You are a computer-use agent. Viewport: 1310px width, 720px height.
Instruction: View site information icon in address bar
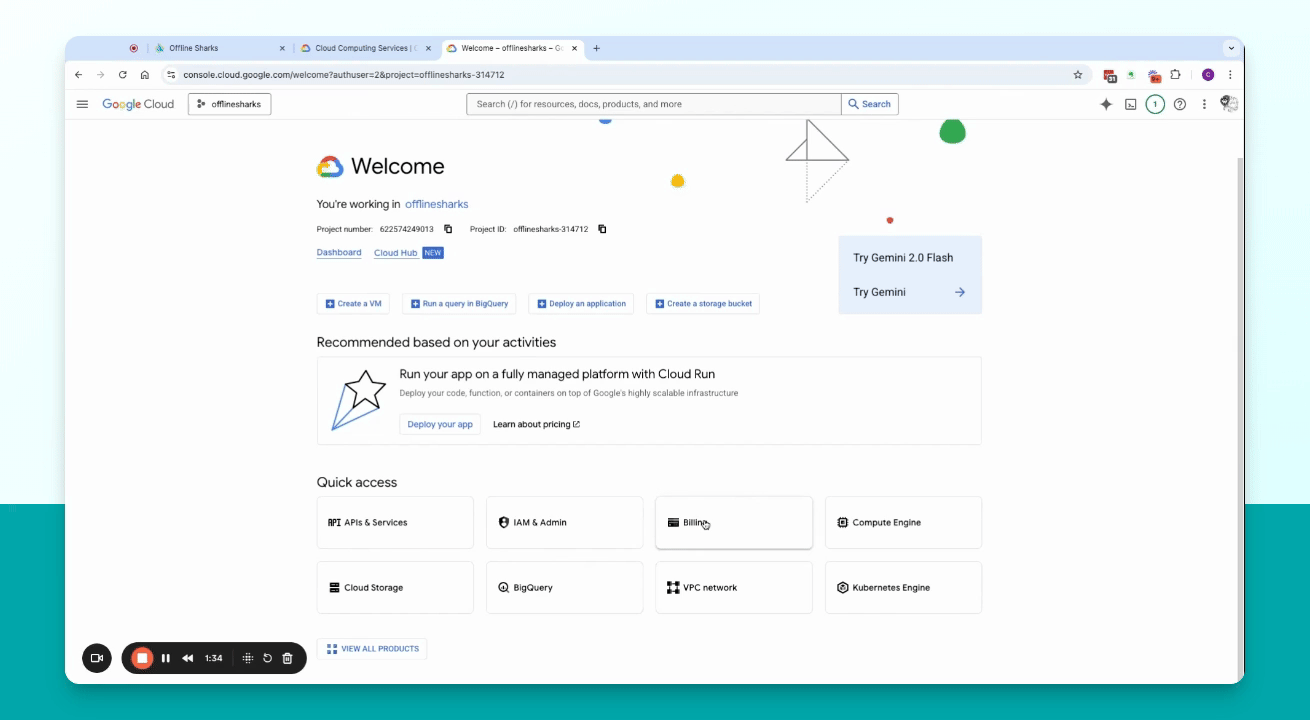point(171,75)
